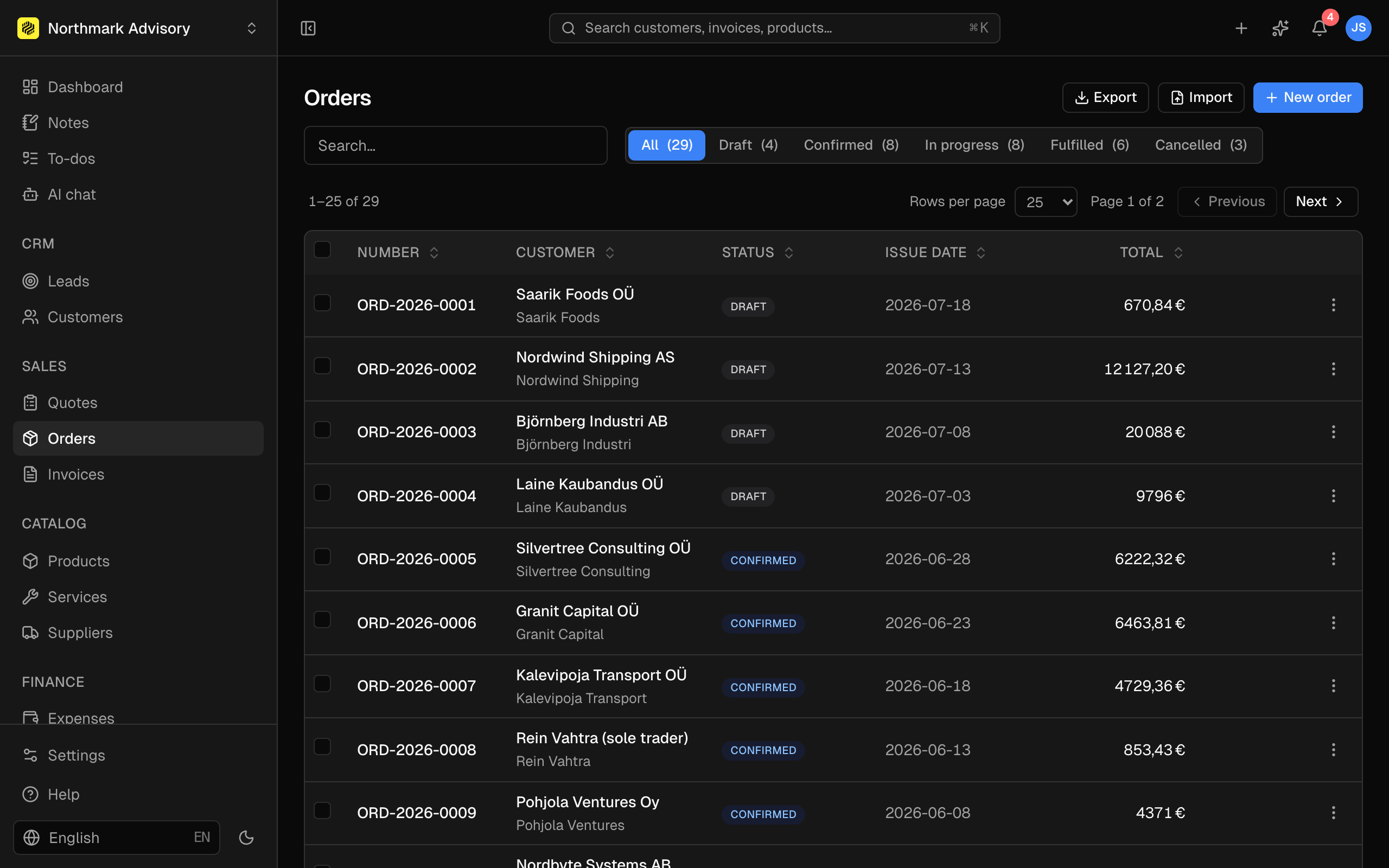Tick the select-all orders header checkbox

coord(323,250)
